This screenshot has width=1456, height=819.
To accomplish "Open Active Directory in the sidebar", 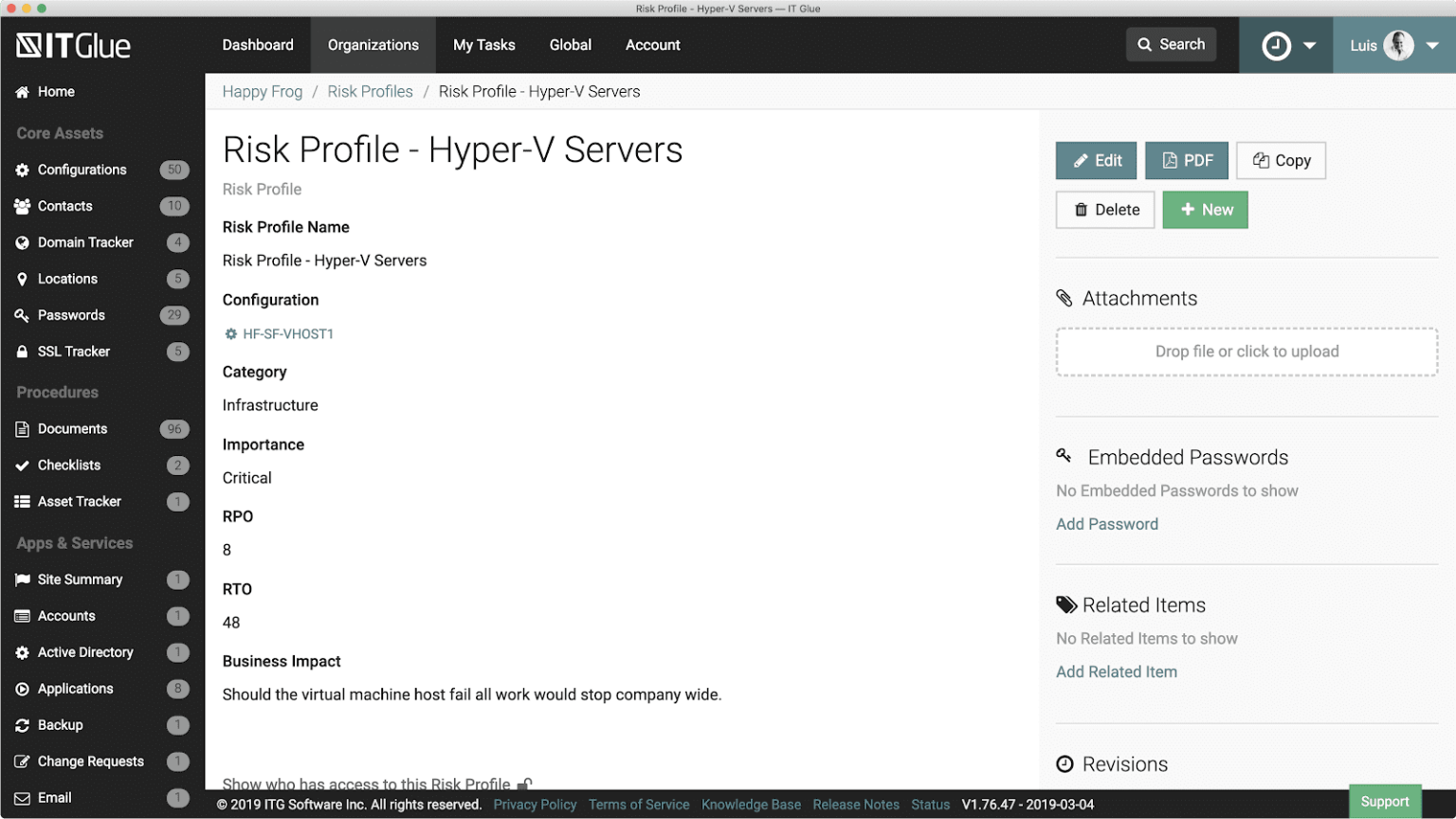I will [85, 652].
